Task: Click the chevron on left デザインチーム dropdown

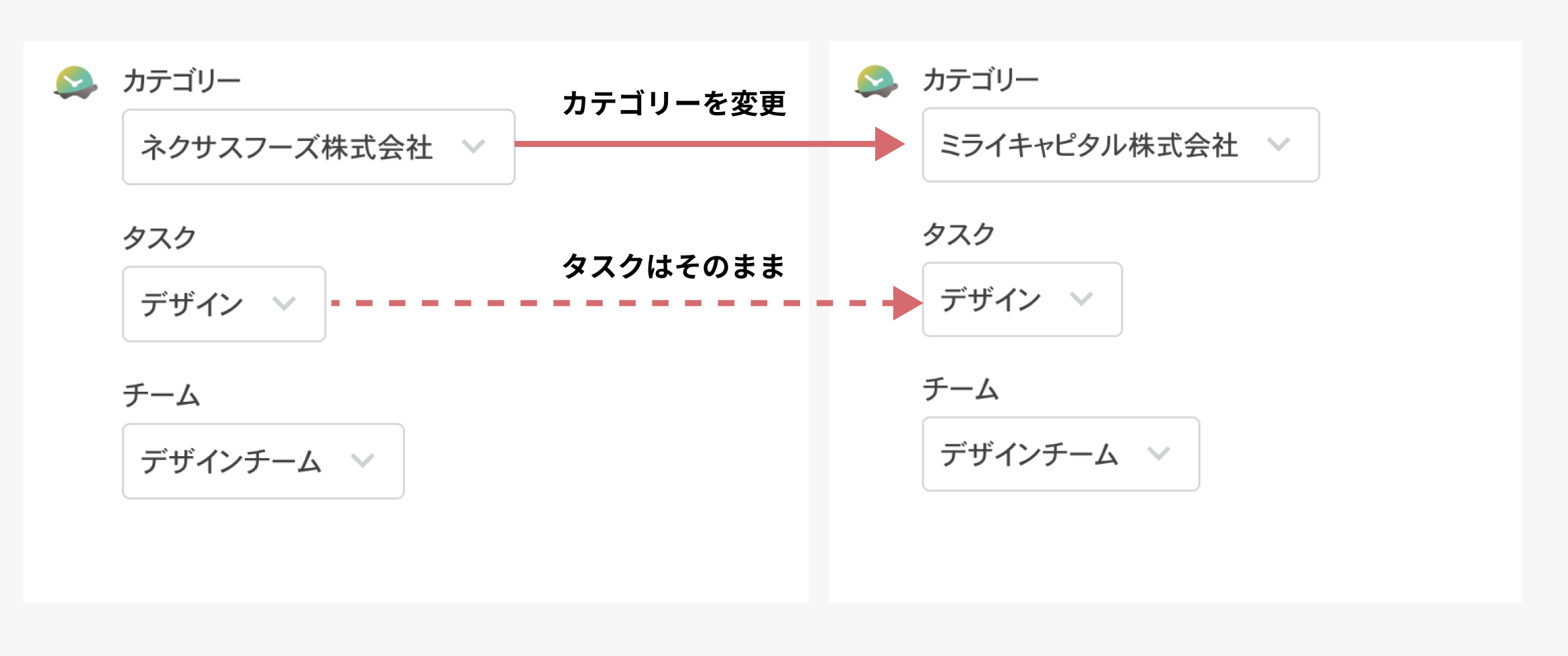Action: [x=363, y=460]
